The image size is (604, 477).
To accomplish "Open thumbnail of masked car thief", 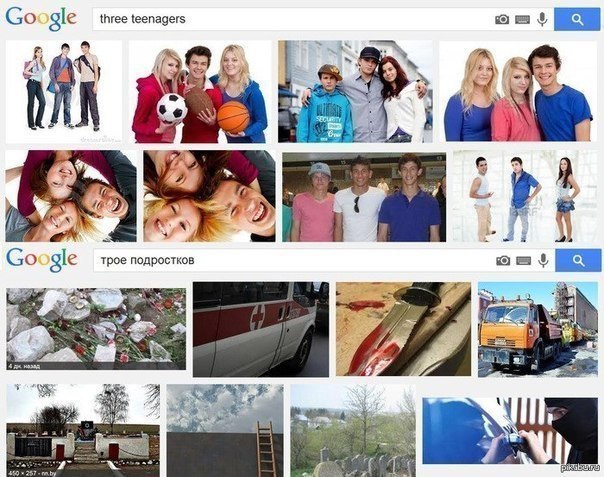I will 510,431.
